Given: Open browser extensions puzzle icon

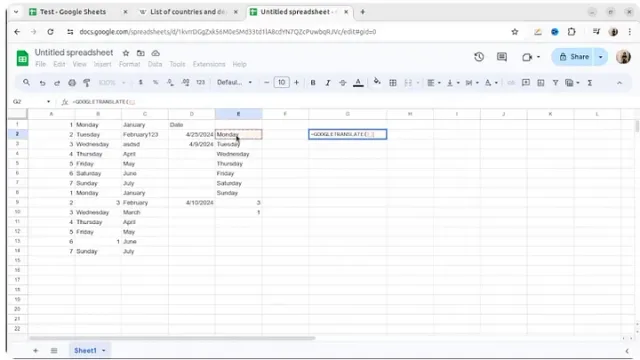Looking at the screenshot, I should pos(571,31).
